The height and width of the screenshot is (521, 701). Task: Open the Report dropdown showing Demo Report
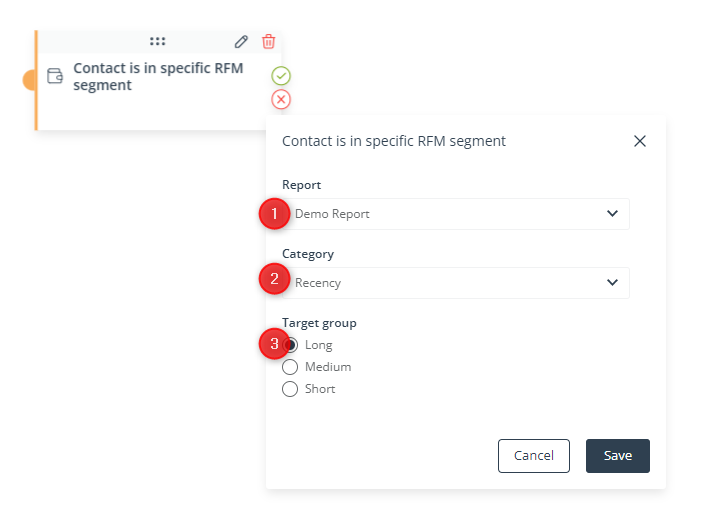point(456,214)
